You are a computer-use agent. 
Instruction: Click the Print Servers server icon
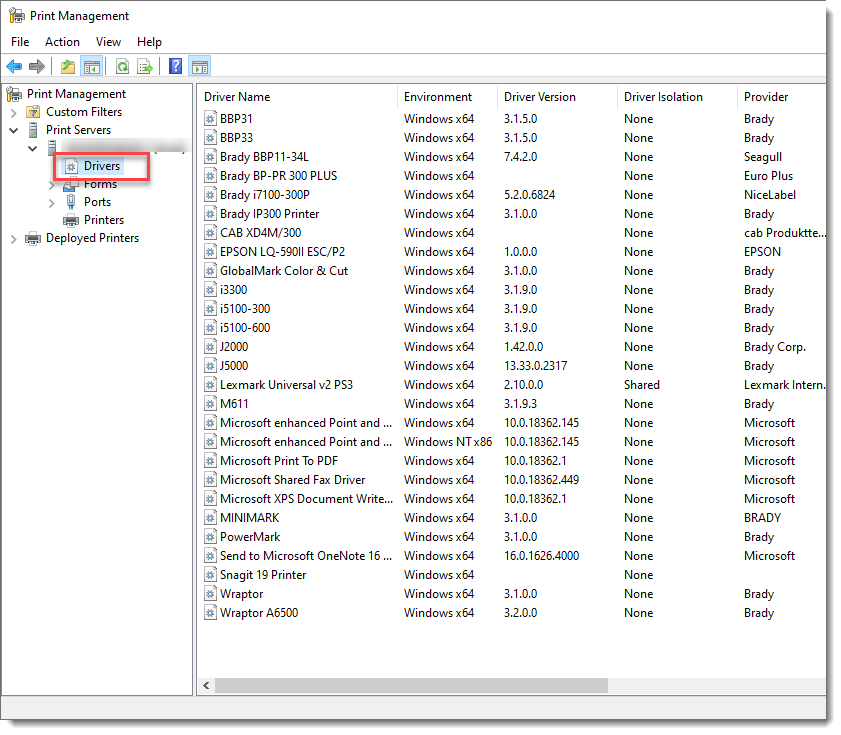(x=33, y=130)
